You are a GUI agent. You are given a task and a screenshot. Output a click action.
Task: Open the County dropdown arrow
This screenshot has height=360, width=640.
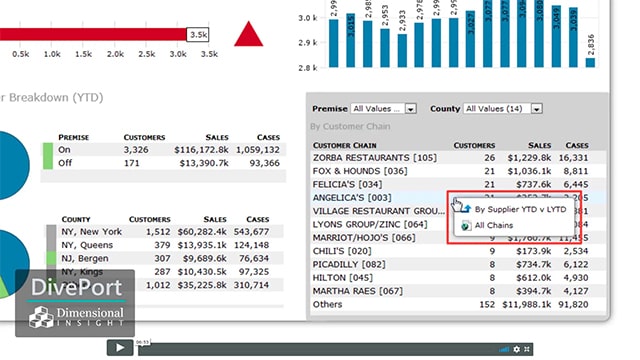pyautogui.click(x=537, y=109)
